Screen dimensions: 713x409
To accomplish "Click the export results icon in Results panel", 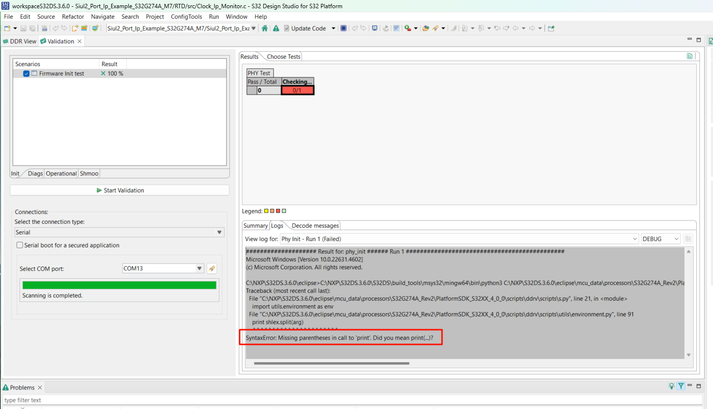I will point(690,56).
